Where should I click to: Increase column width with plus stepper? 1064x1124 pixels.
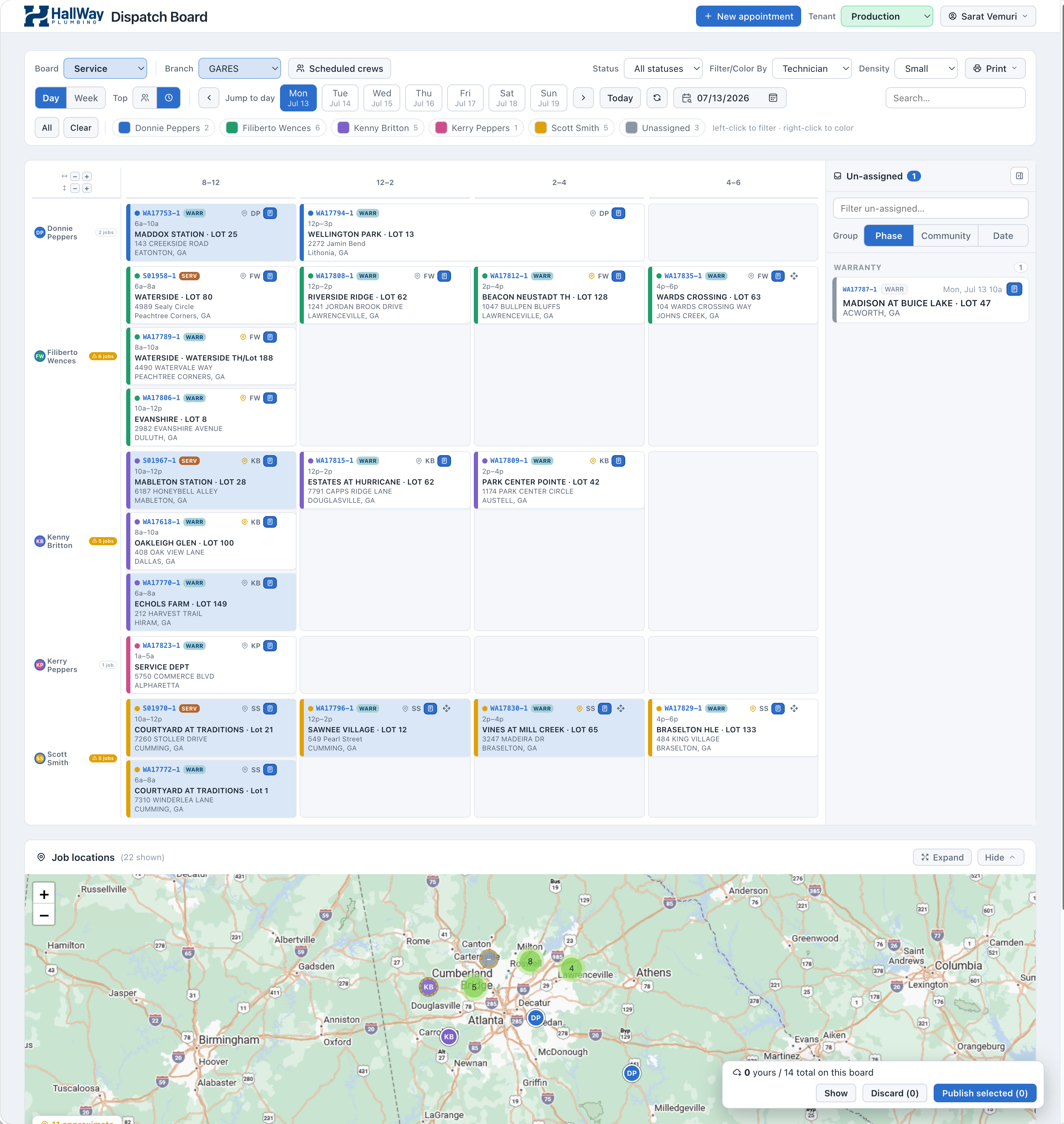tap(87, 176)
